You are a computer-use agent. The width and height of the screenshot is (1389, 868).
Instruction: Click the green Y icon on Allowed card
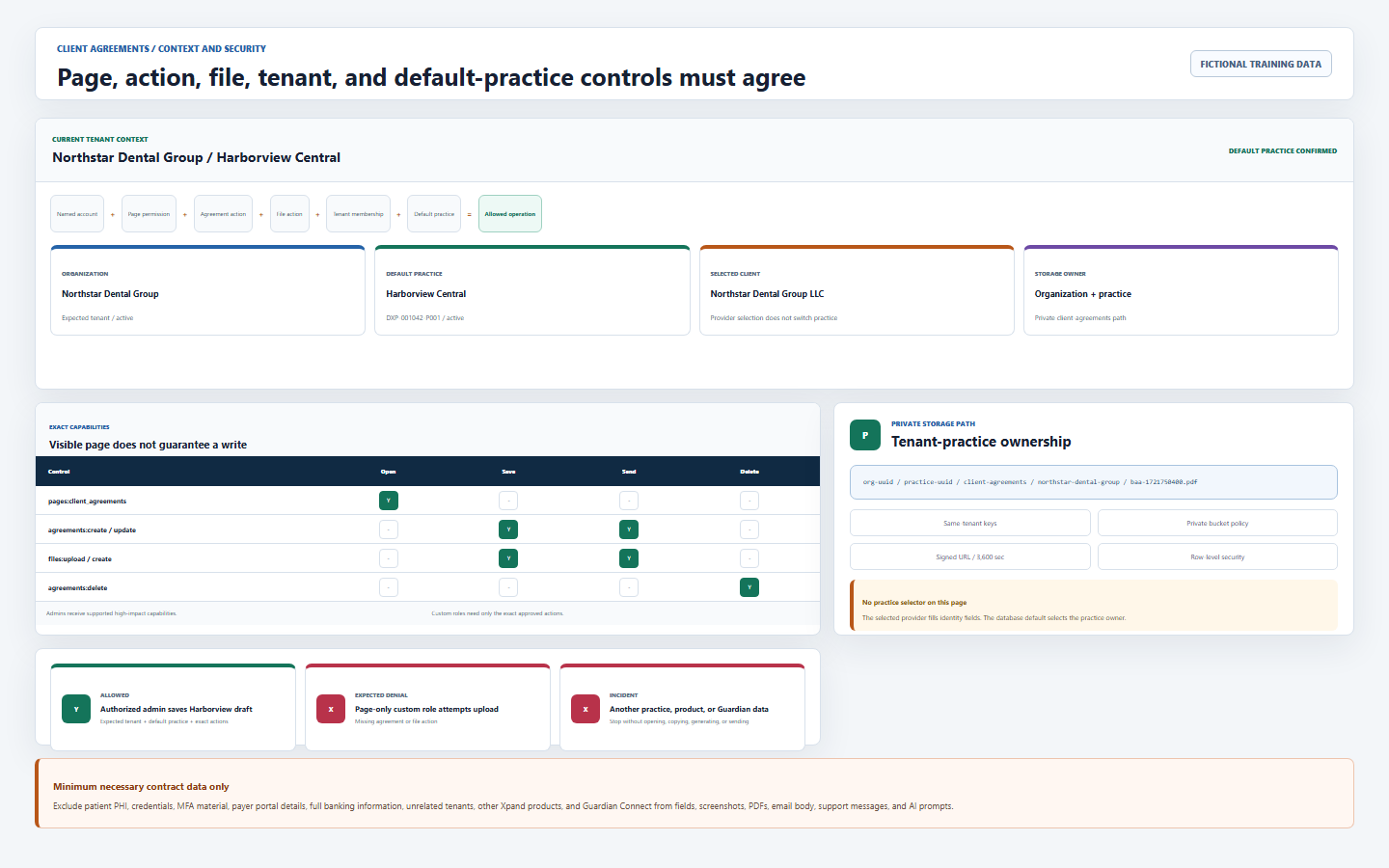(76, 709)
